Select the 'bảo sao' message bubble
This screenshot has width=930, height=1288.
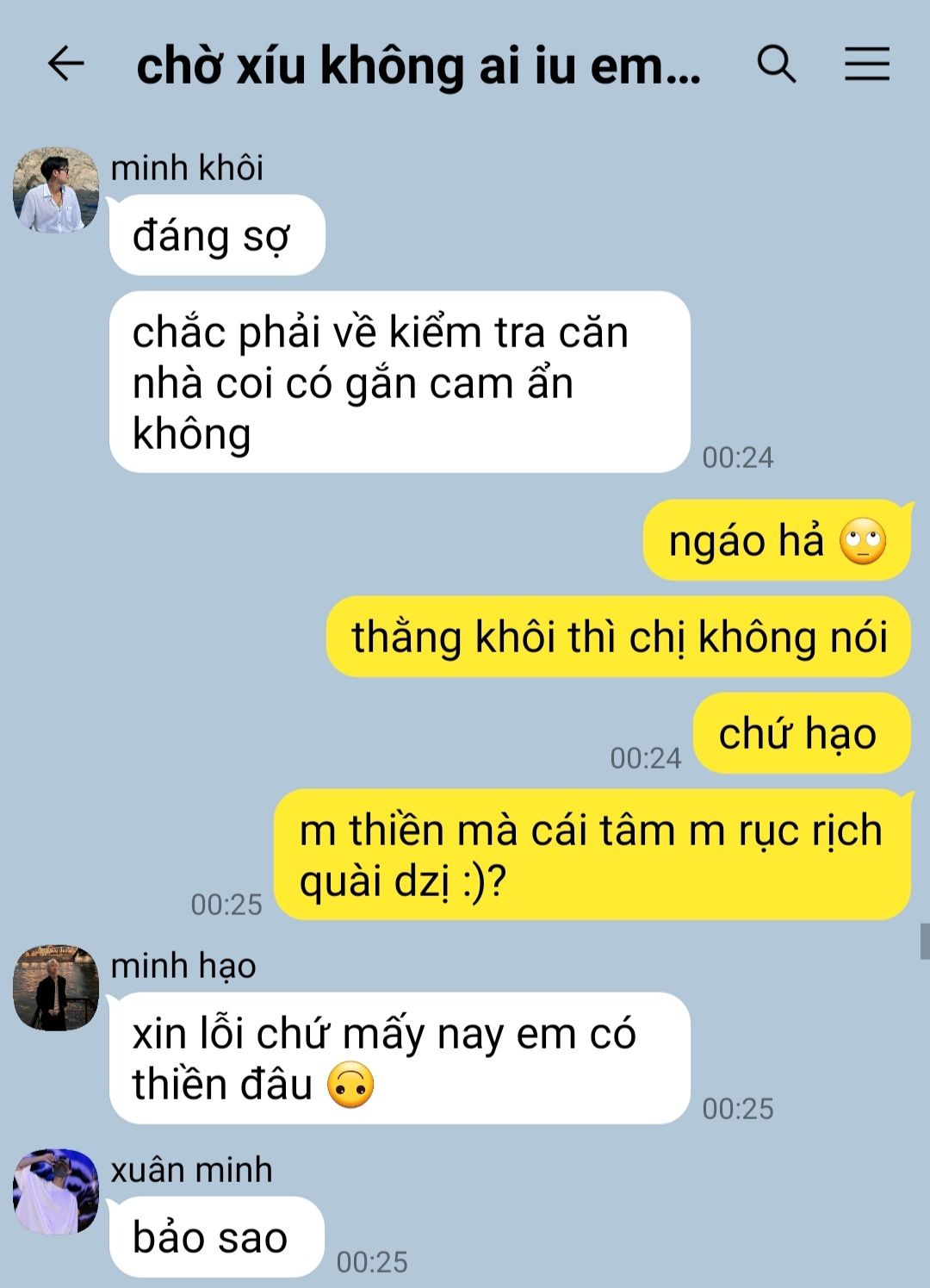(x=216, y=1237)
